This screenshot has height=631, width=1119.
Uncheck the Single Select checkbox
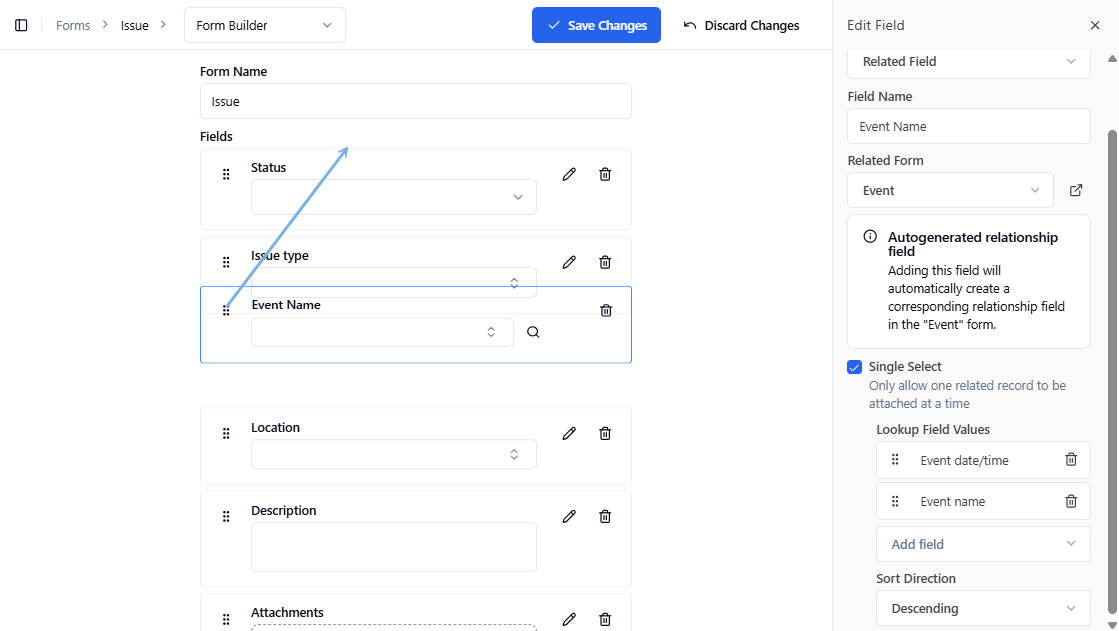pos(854,367)
